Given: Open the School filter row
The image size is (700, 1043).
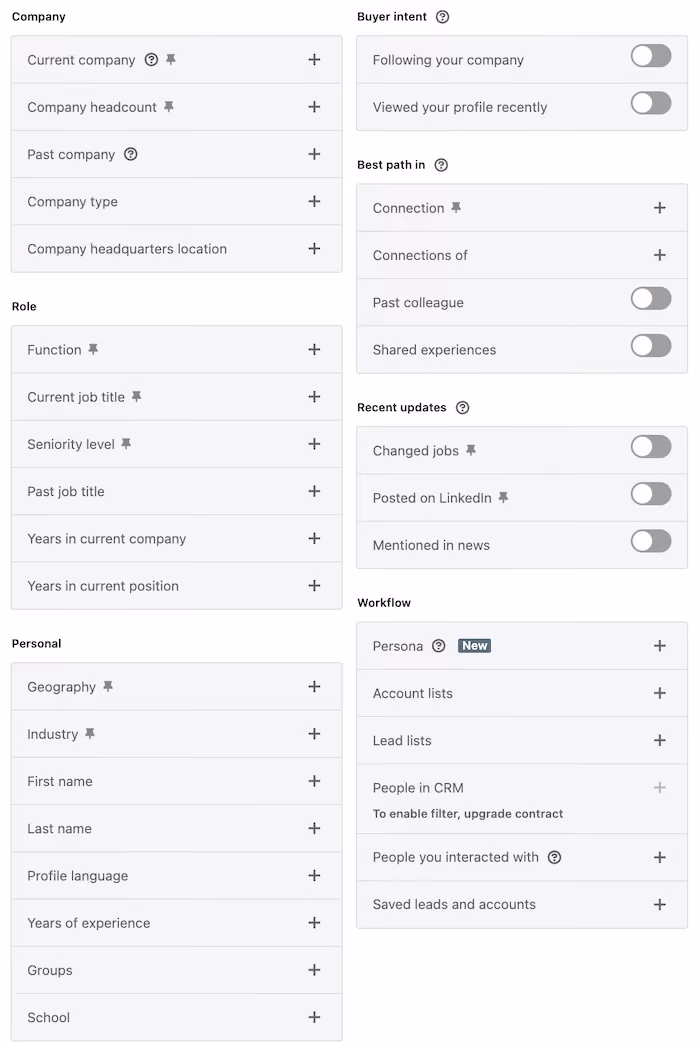Looking at the screenshot, I should [x=176, y=1018].
